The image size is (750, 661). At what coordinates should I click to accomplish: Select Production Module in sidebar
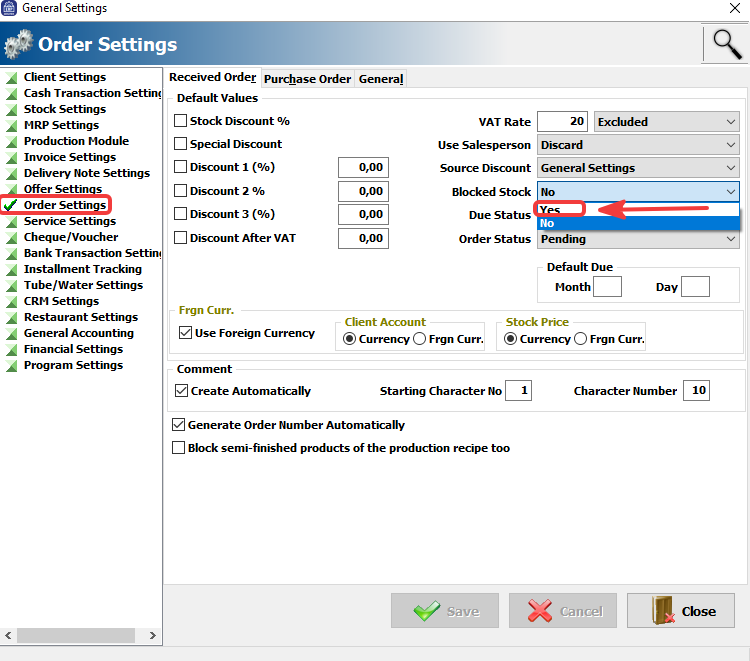tap(76, 141)
